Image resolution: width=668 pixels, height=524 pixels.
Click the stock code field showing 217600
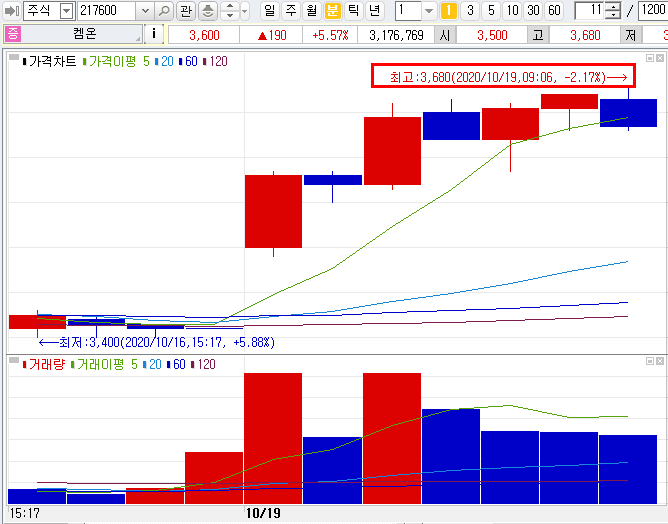[107, 11]
